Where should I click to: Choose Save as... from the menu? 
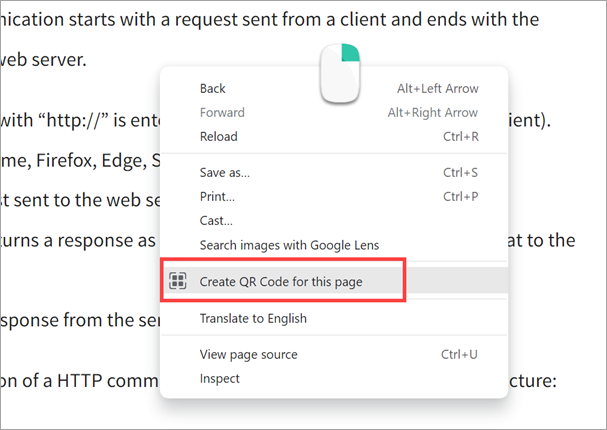click(225, 173)
